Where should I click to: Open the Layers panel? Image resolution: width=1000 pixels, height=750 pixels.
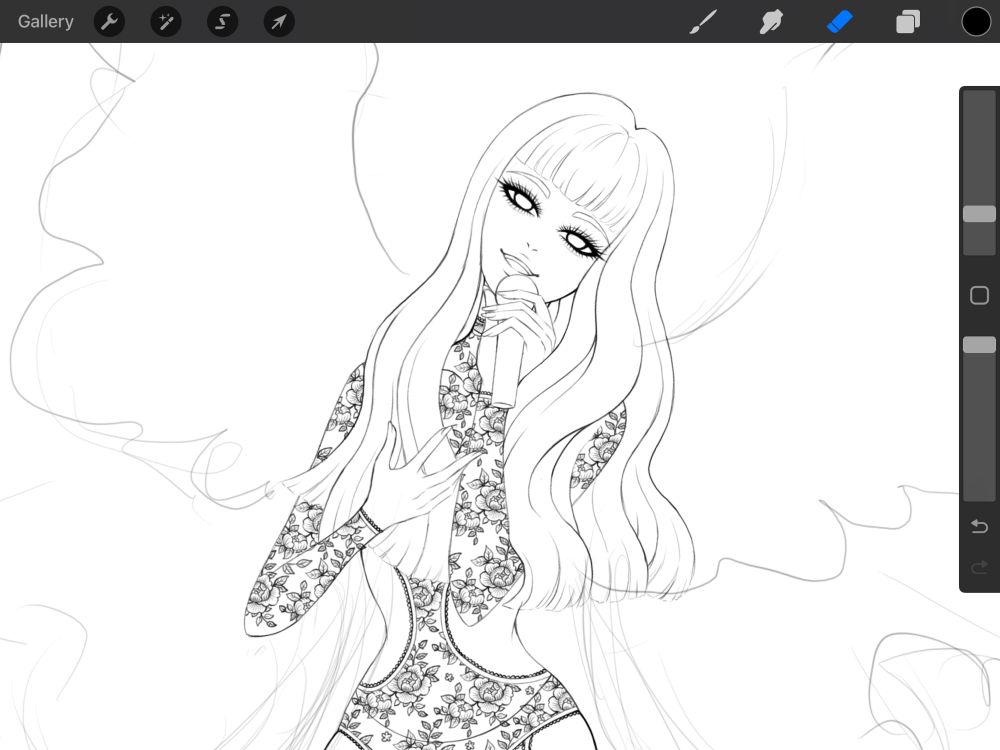pos(908,22)
